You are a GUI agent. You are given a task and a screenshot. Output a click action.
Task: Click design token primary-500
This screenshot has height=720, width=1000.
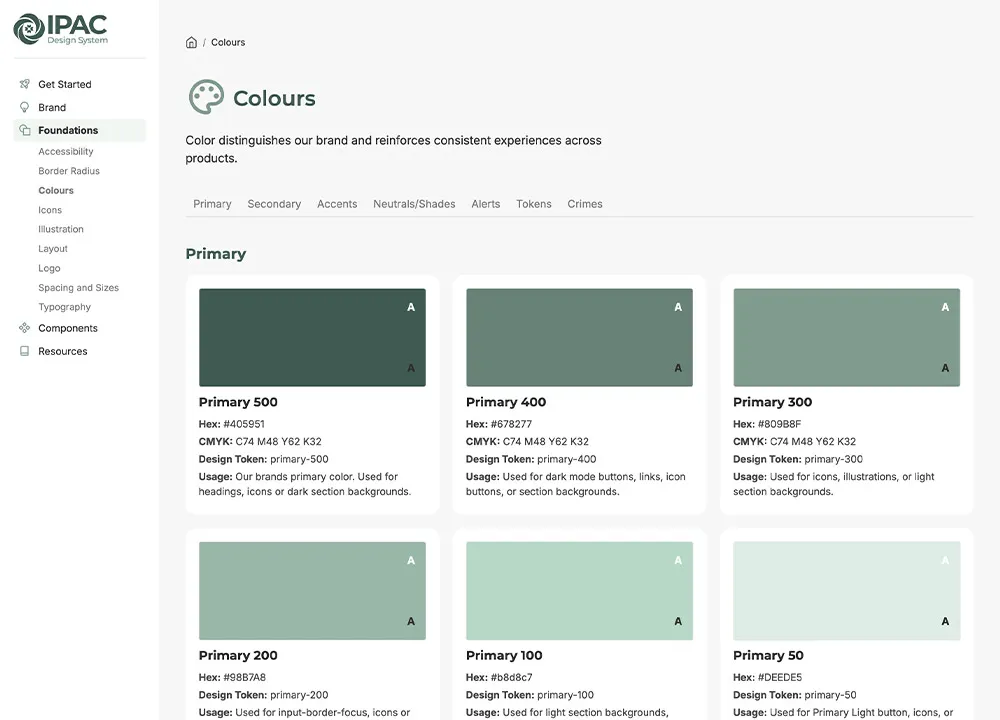[300, 459]
